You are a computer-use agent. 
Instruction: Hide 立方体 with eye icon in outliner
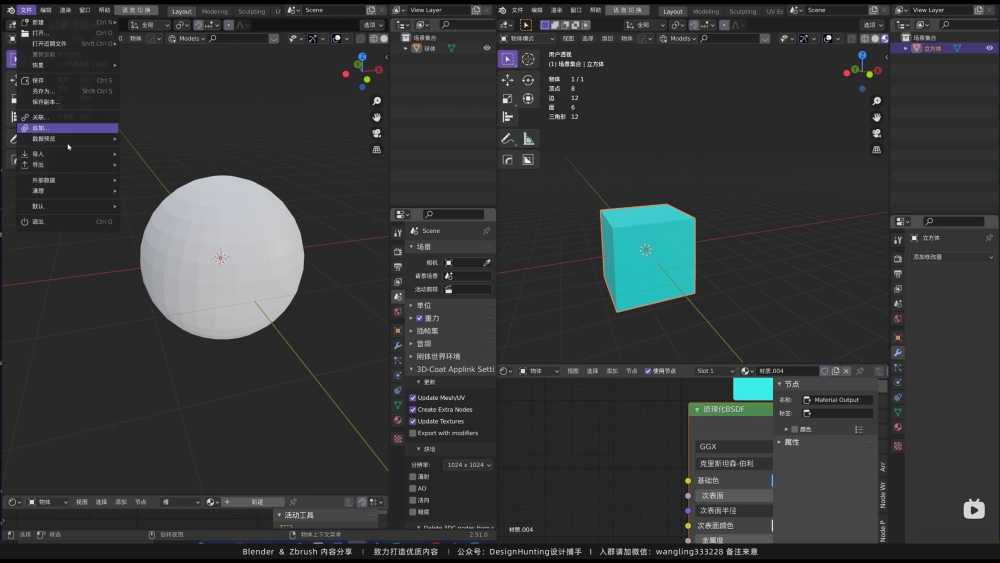(990, 48)
